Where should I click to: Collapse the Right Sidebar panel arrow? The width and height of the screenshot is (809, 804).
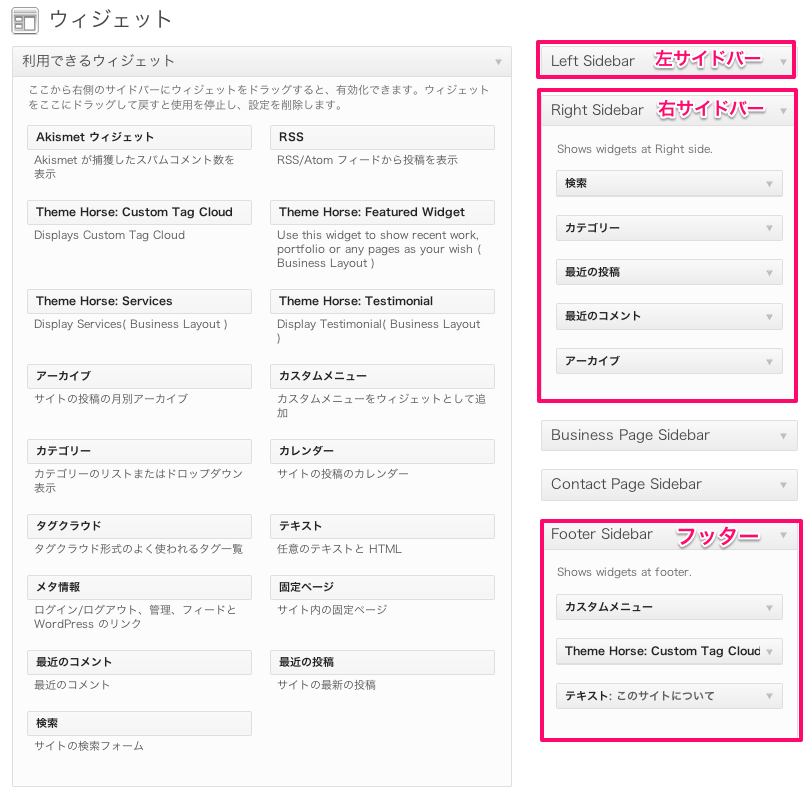point(783,111)
